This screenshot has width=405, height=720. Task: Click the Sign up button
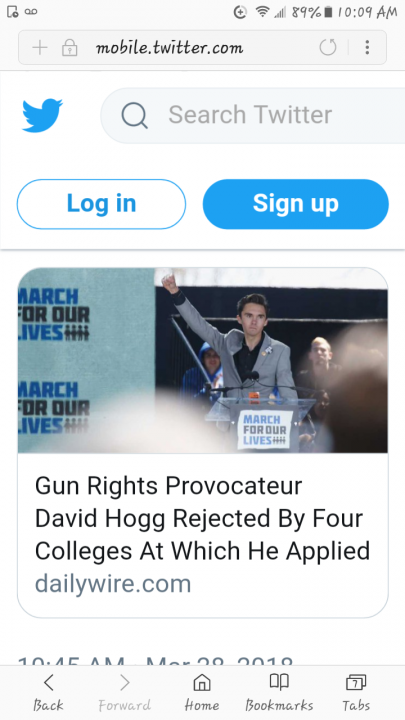point(296,204)
